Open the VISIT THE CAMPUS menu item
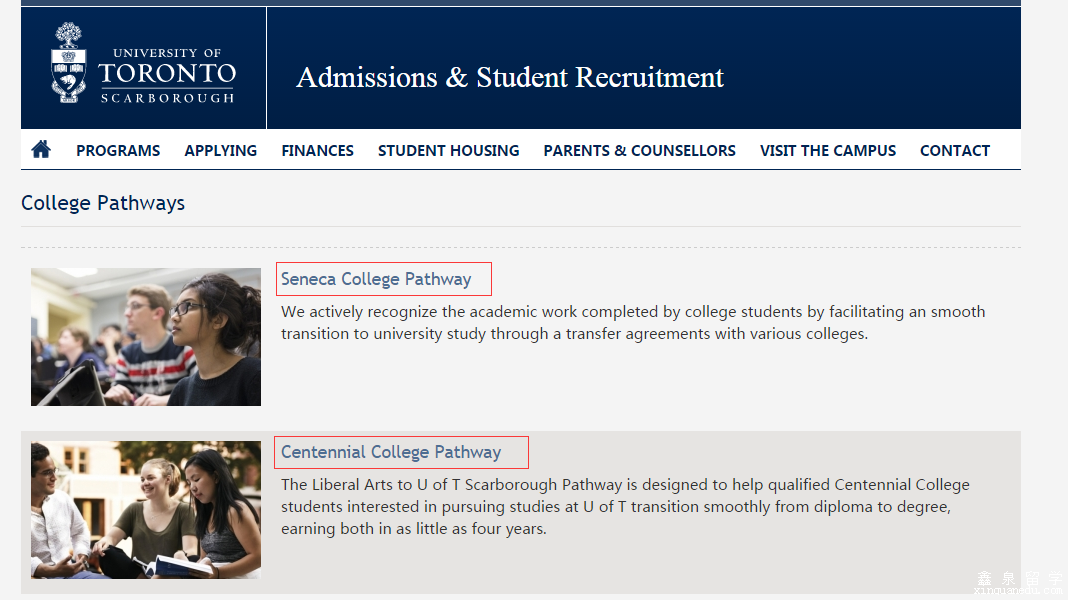1068x600 pixels. (828, 151)
